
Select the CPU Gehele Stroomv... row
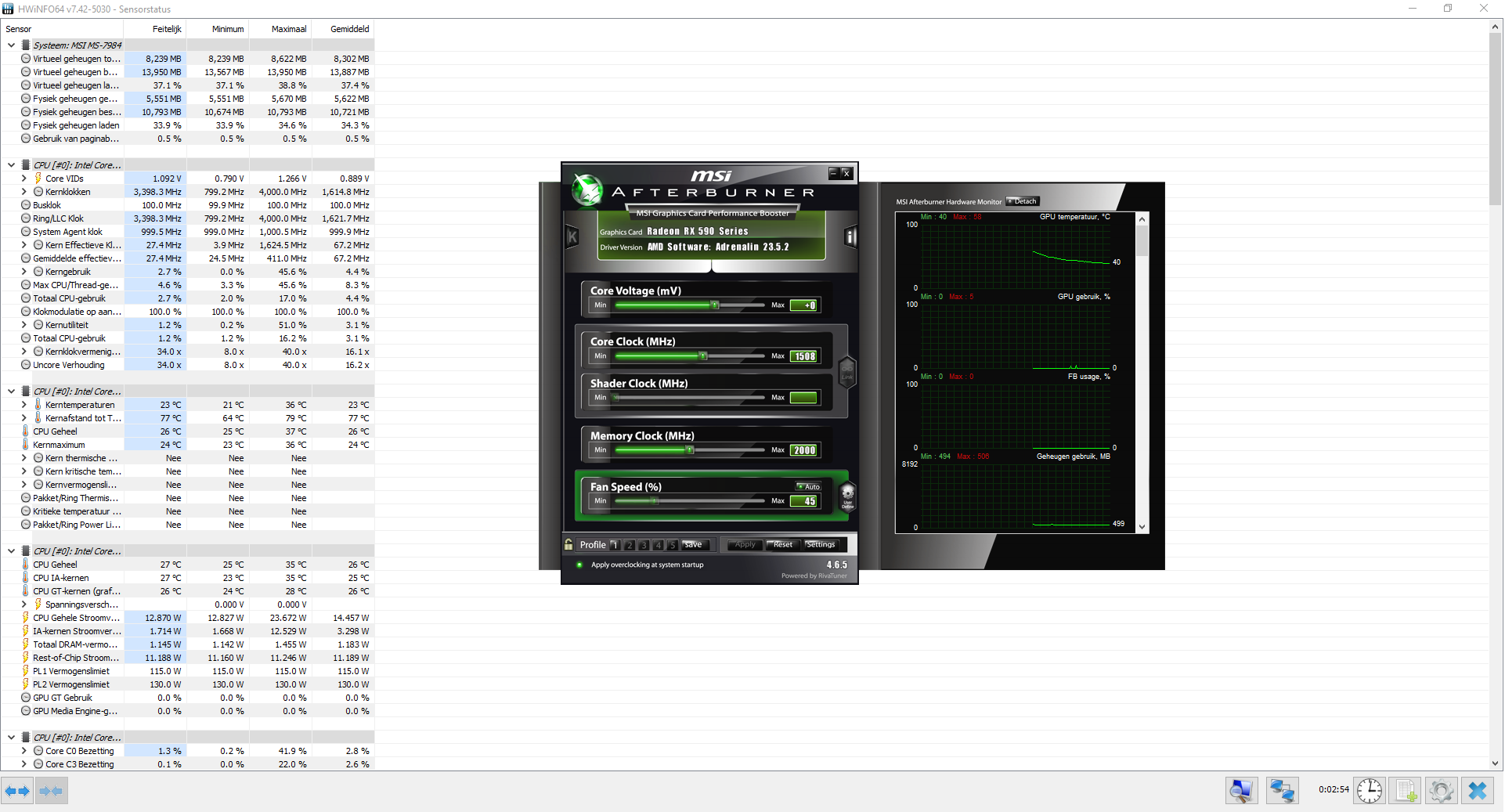tap(188, 618)
